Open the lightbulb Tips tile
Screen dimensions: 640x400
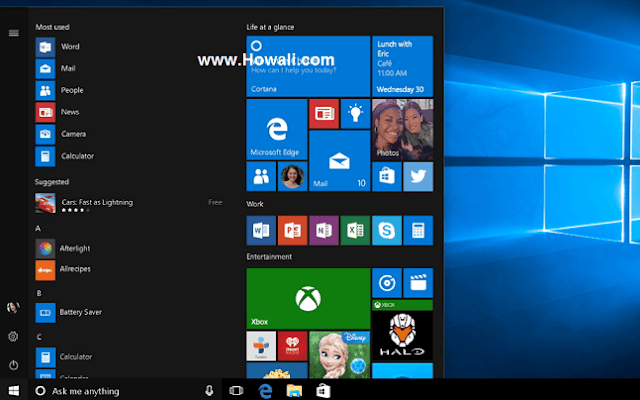[x=356, y=113]
